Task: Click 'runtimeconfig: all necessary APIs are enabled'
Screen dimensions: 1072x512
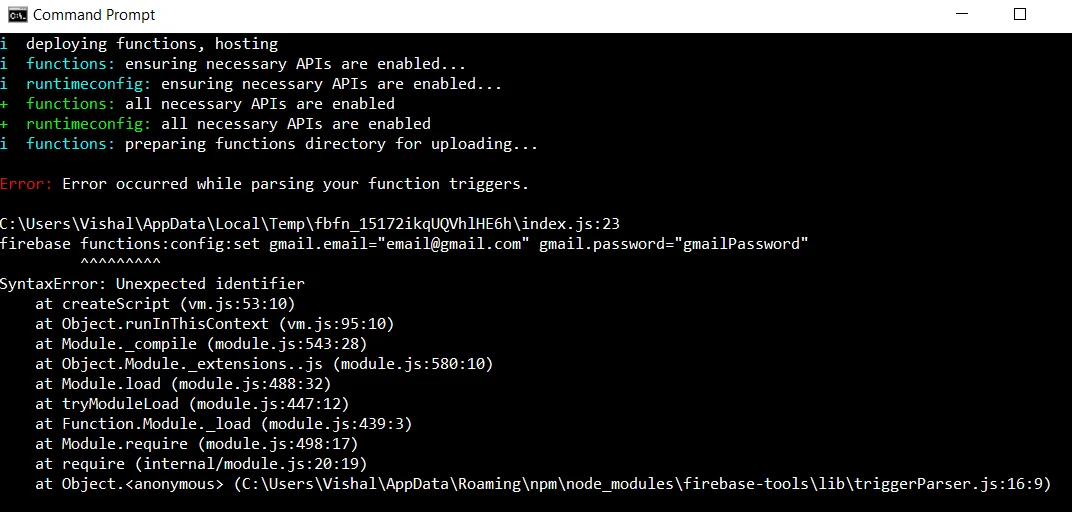Action: tap(228, 124)
